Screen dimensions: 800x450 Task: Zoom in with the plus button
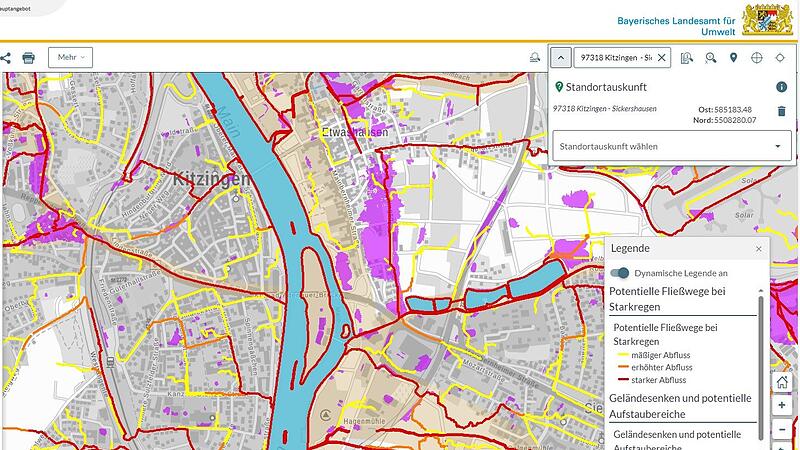coord(782,405)
